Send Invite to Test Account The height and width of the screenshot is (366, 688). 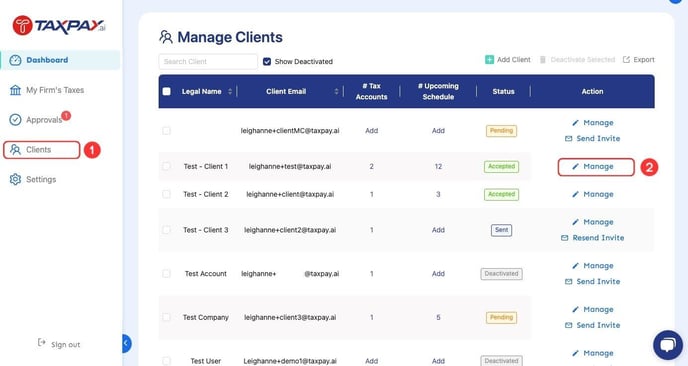point(593,281)
